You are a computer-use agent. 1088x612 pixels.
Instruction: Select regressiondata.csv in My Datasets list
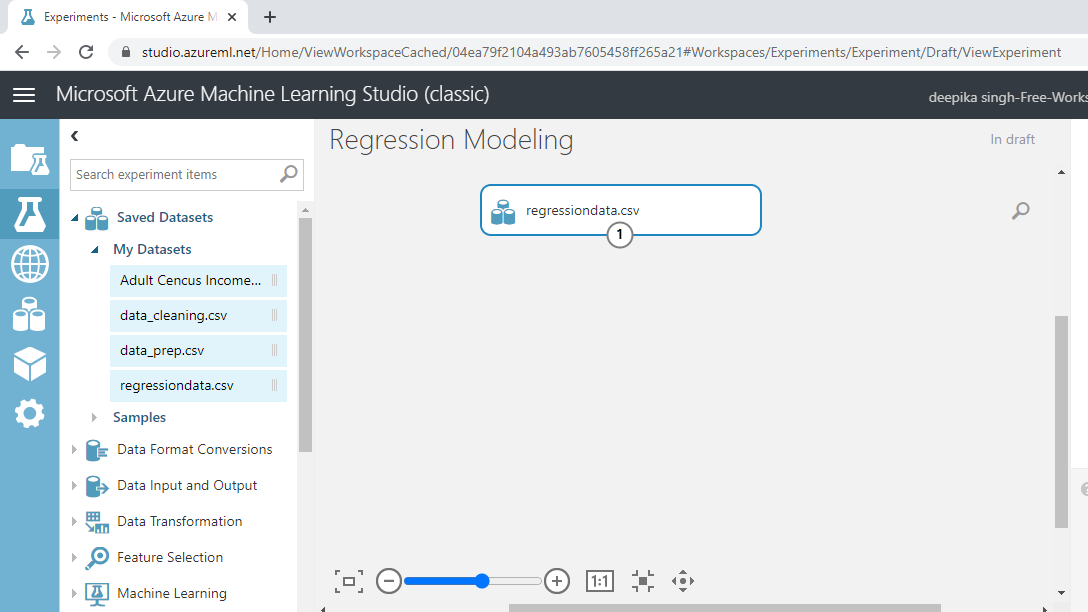(198, 386)
